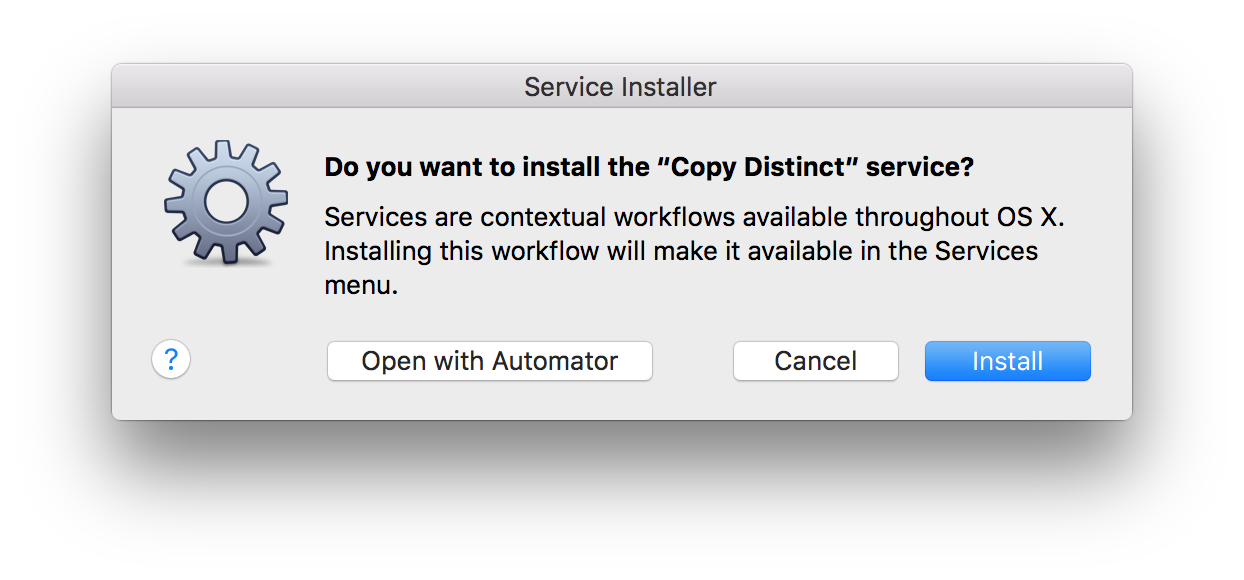The image size is (1244, 580).
Task: Click the word "Automator" on the left button
Action: (554, 361)
